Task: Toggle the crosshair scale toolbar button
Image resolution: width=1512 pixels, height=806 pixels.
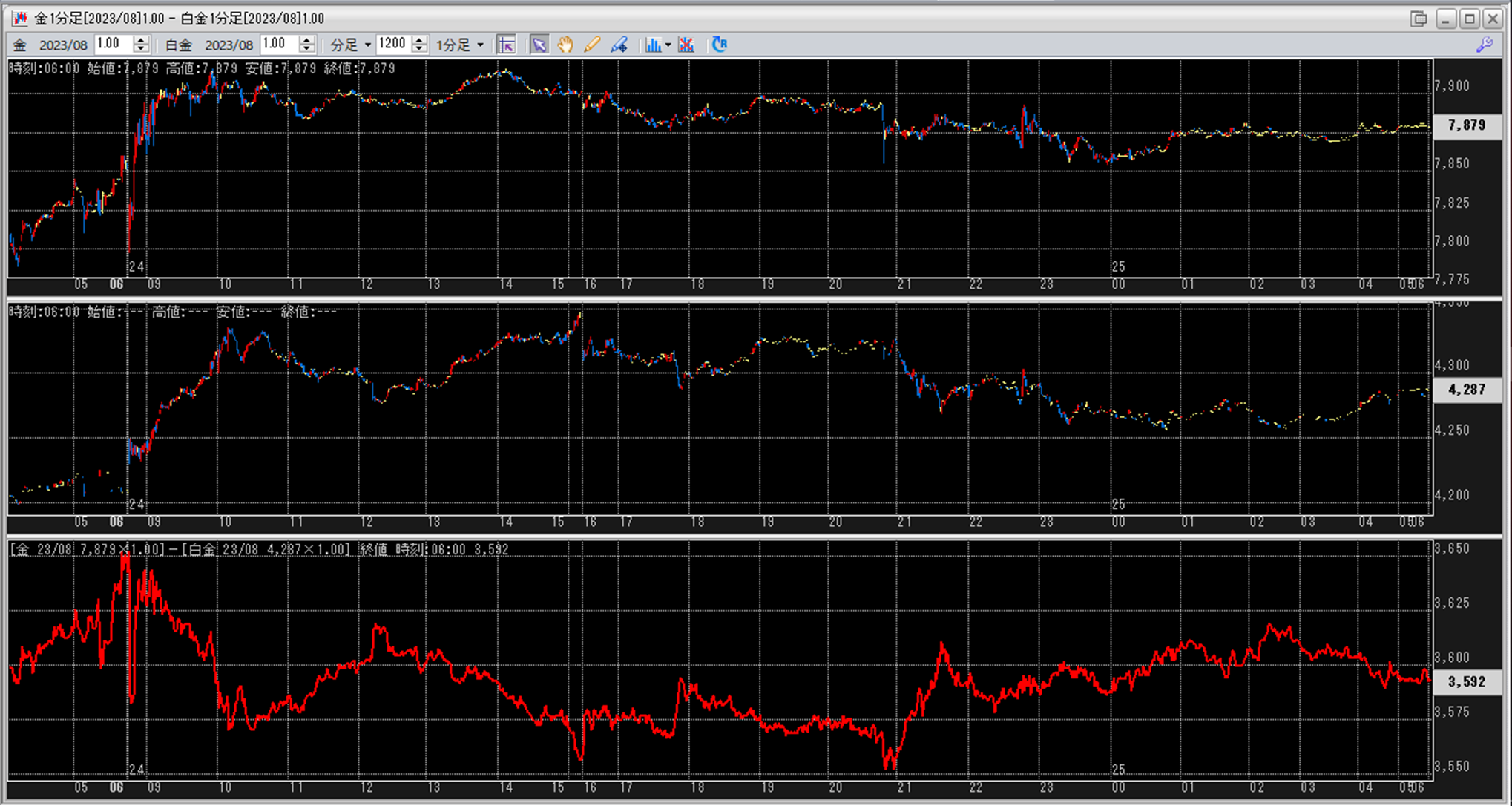Action: pos(507,45)
